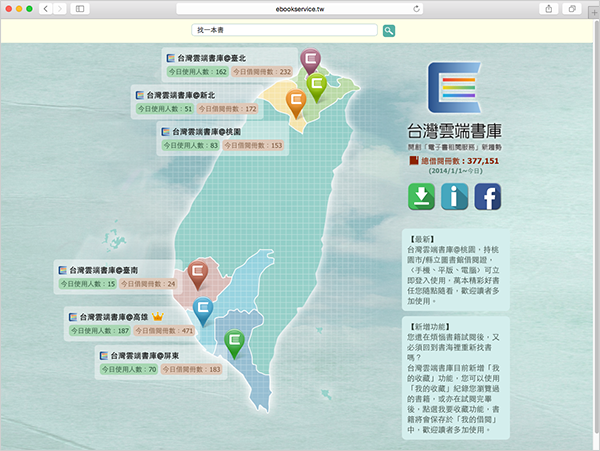600x451 pixels.
Task: Click the purple Taipei map pin
Action: (x=310, y=62)
